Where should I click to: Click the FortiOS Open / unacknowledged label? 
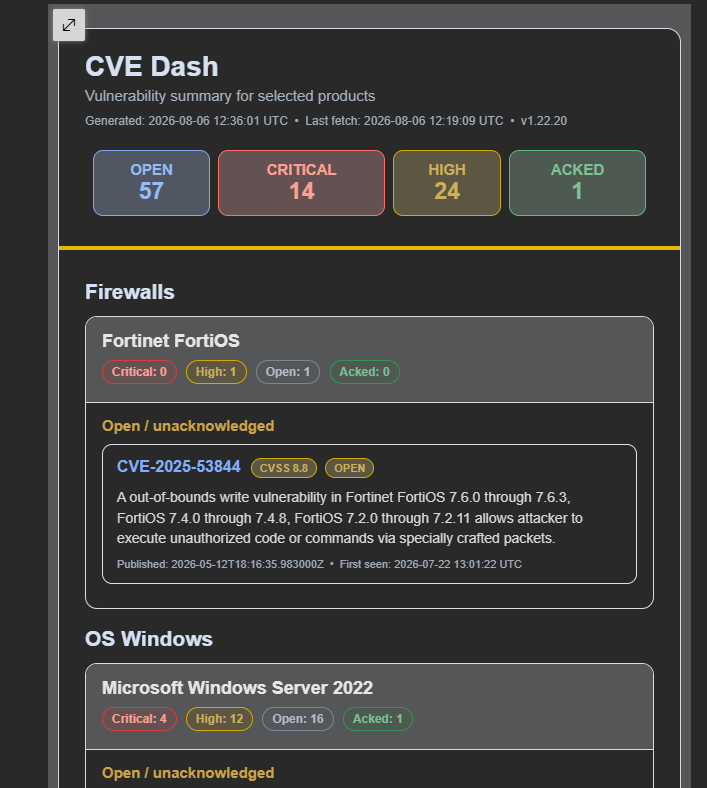coord(188,426)
